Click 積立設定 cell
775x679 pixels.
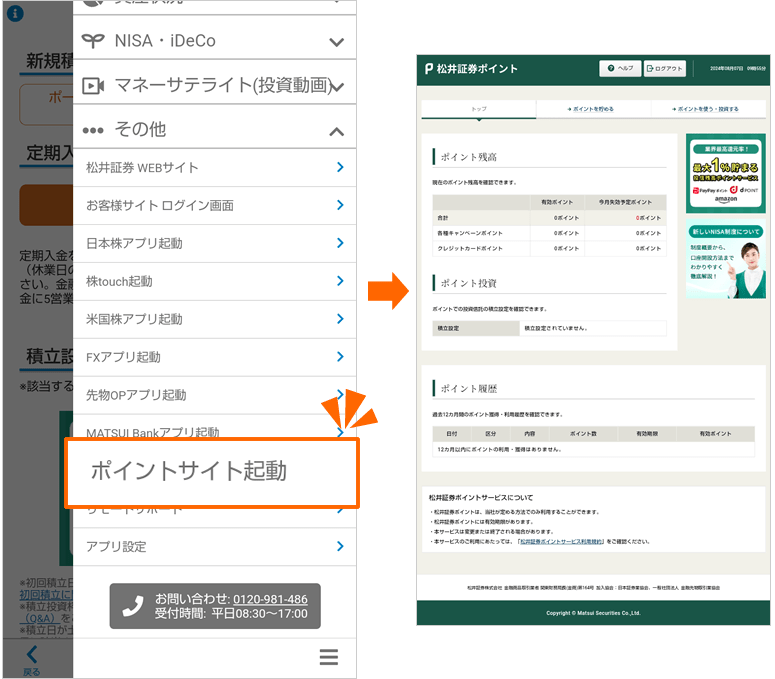(476, 328)
